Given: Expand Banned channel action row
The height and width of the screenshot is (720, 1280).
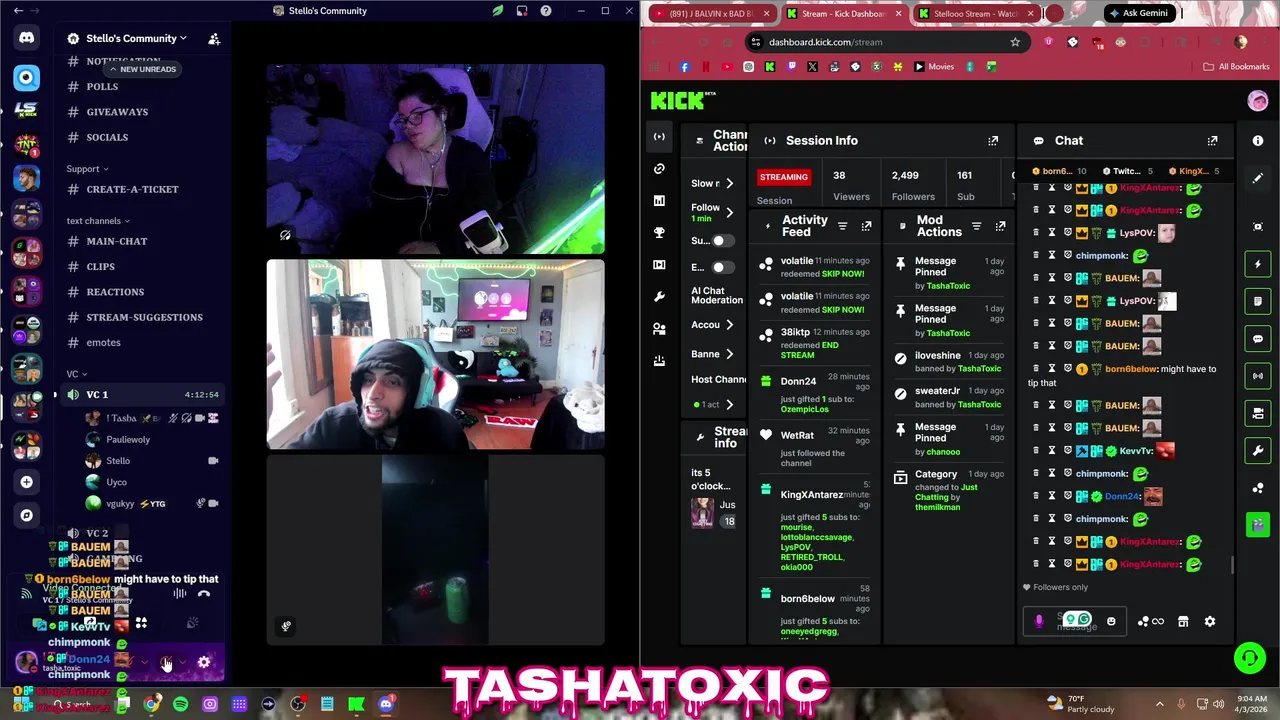Looking at the screenshot, I should point(729,354).
